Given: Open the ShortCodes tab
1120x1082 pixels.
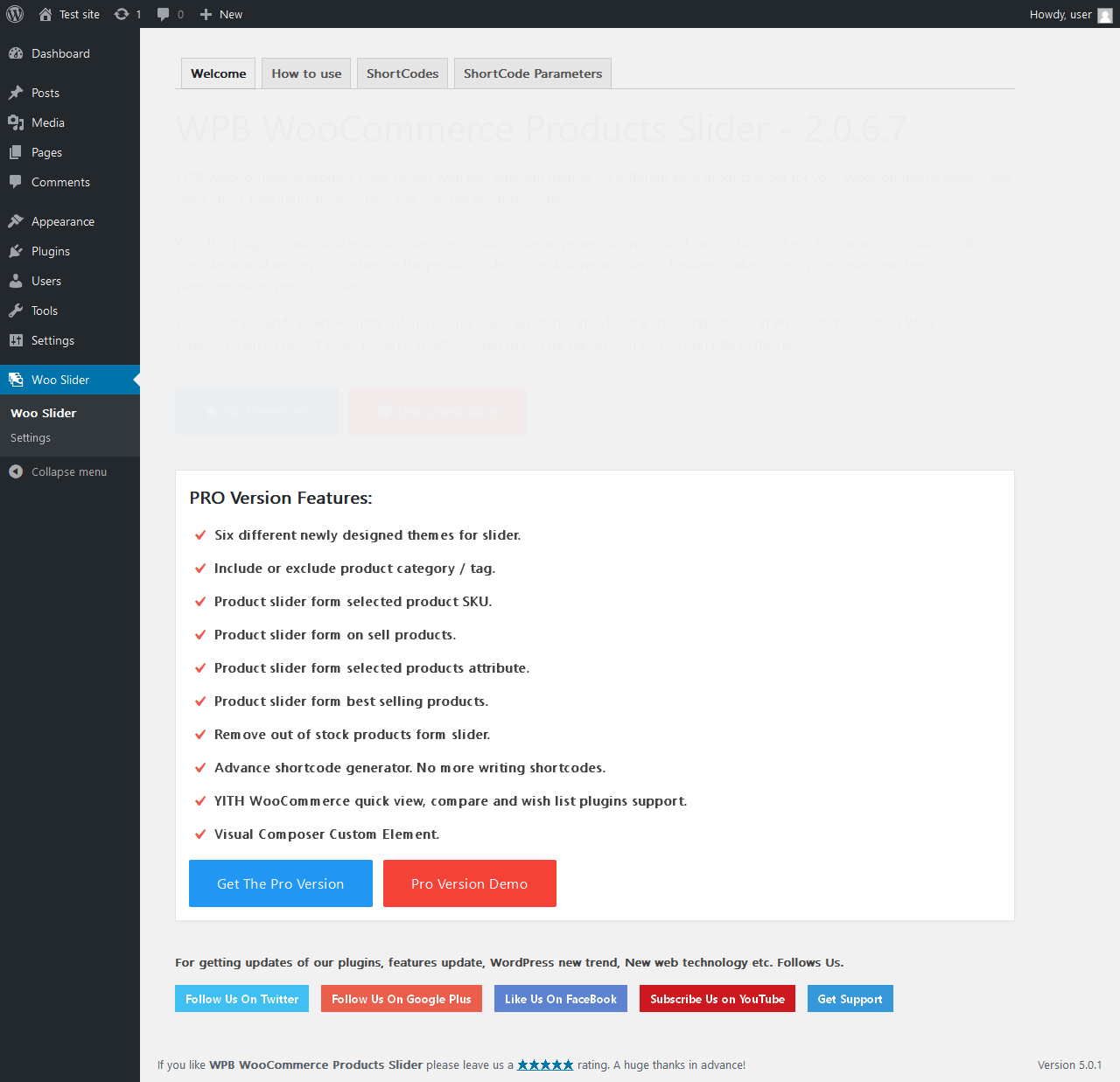Looking at the screenshot, I should [x=402, y=73].
